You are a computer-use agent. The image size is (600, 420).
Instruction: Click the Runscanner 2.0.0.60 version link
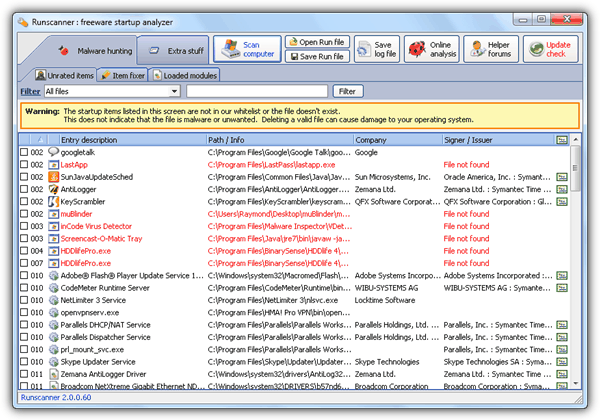click(x=56, y=397)
